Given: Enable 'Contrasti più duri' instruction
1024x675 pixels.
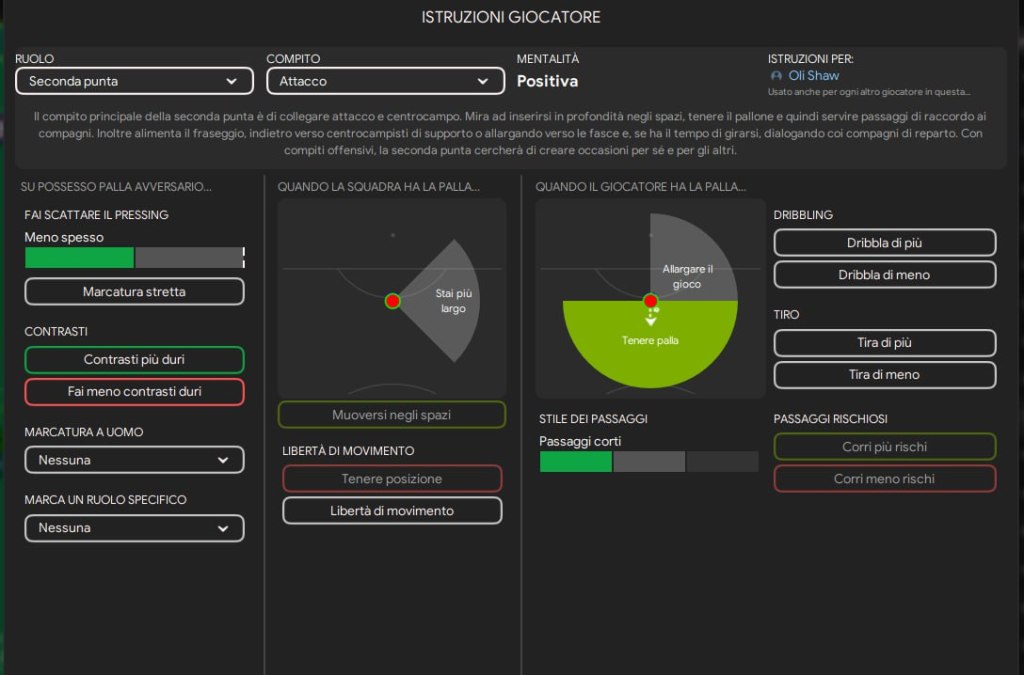Looking at the screenshot, I should coord(134,360).
